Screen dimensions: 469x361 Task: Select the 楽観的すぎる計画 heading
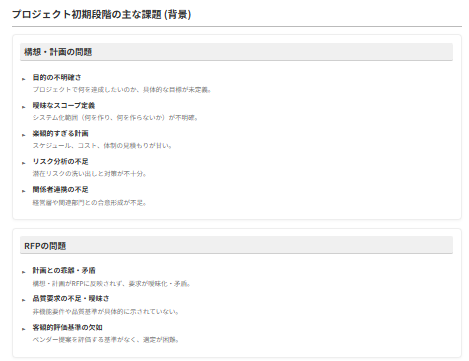60,134
